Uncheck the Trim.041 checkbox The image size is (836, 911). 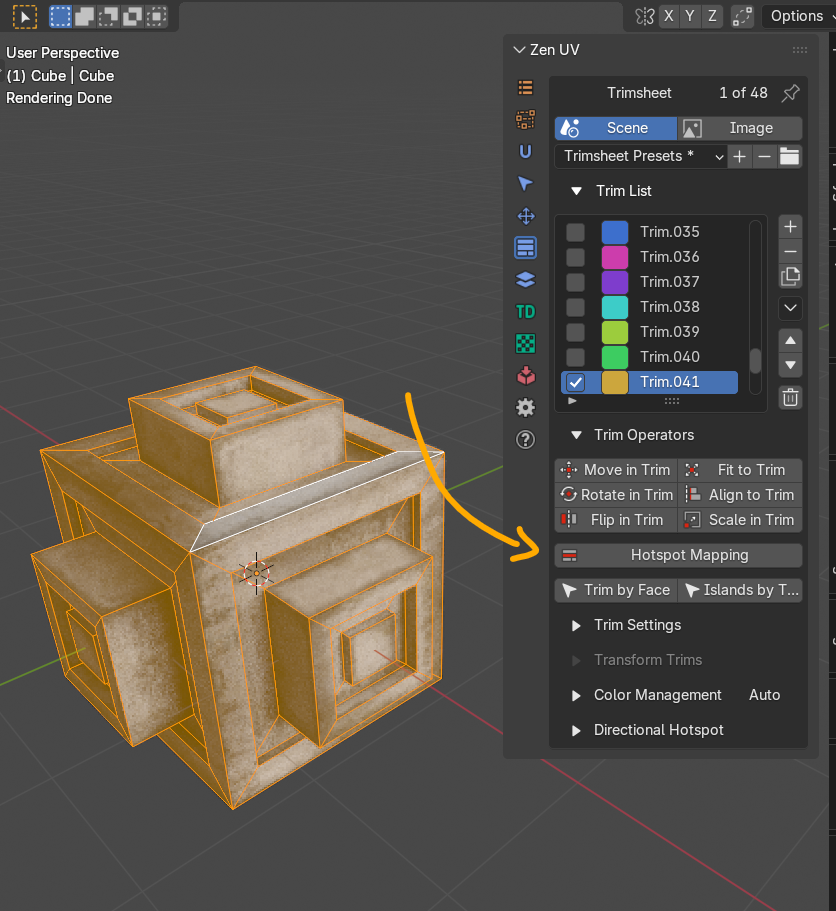point(575,383)
